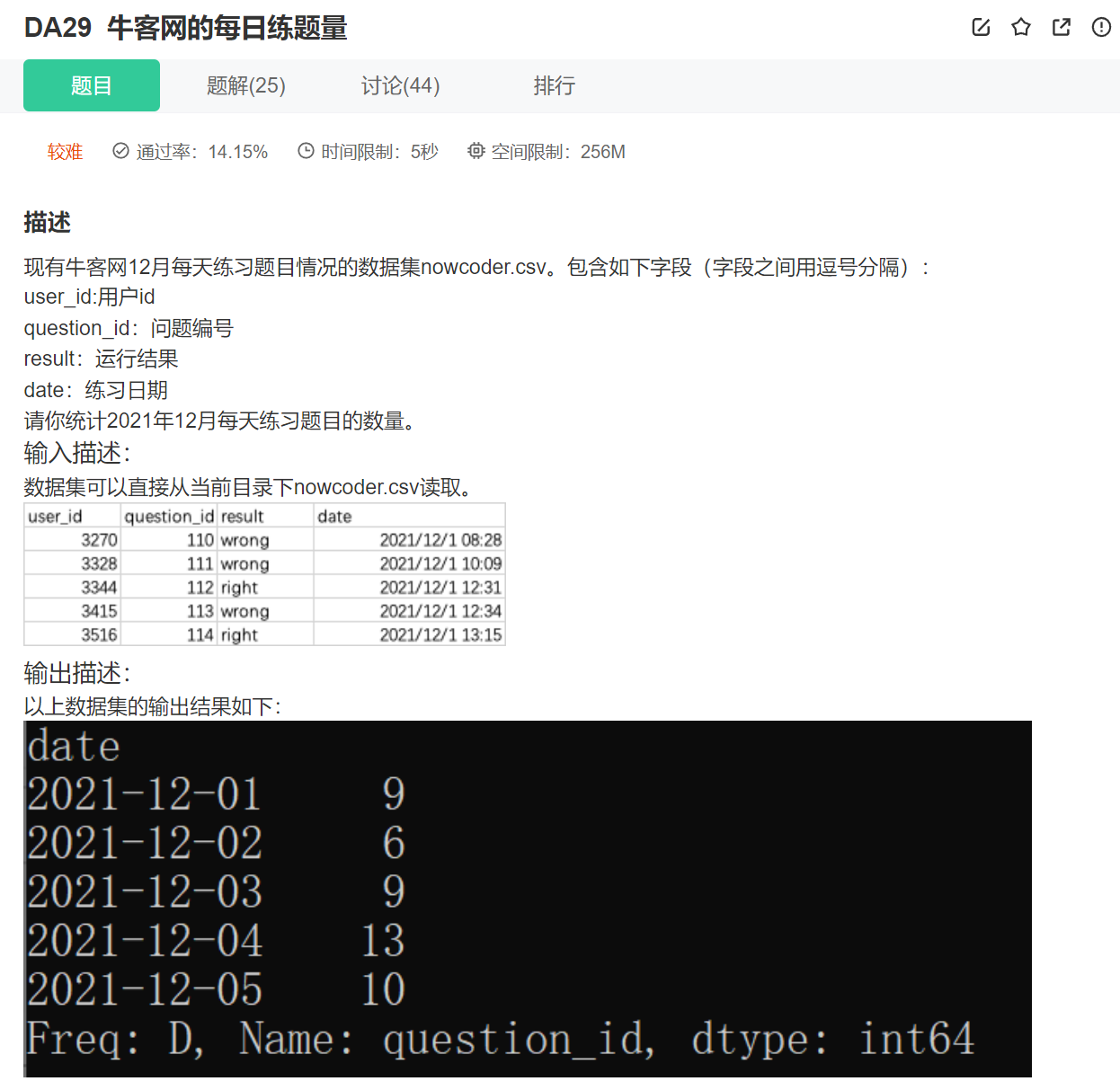
Task: Click the 请你统计2021年12月 instruction sentence
Action: click(x=221, y=421)
